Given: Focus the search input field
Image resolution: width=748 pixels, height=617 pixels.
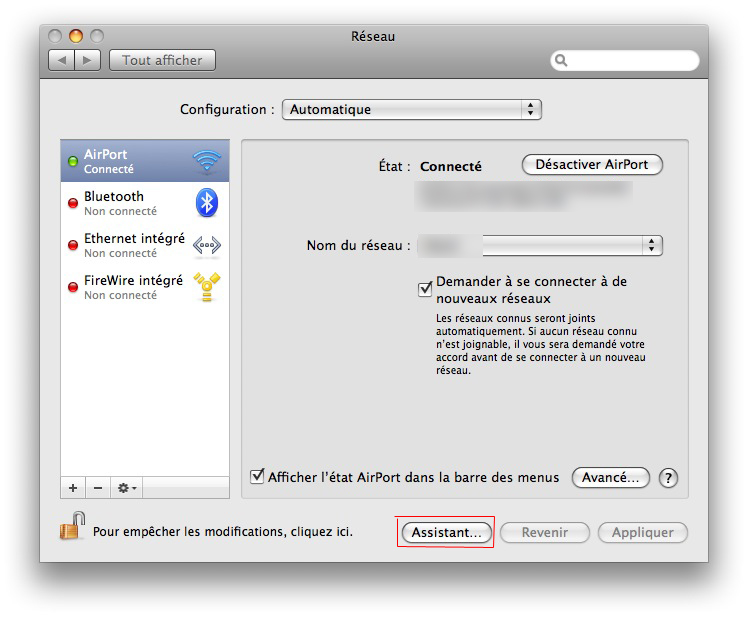Looking at the screenshot, I should [625, 61].
